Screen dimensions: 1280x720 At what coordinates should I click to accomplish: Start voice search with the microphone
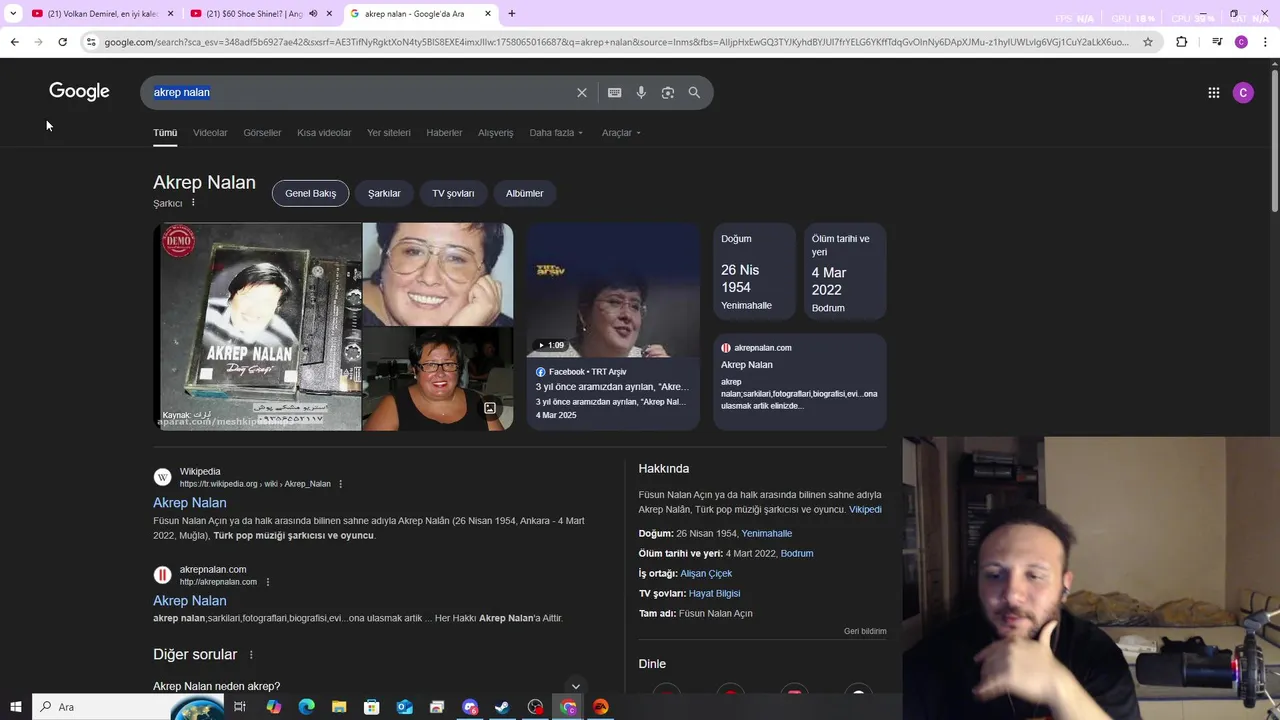tap(641, 93)
